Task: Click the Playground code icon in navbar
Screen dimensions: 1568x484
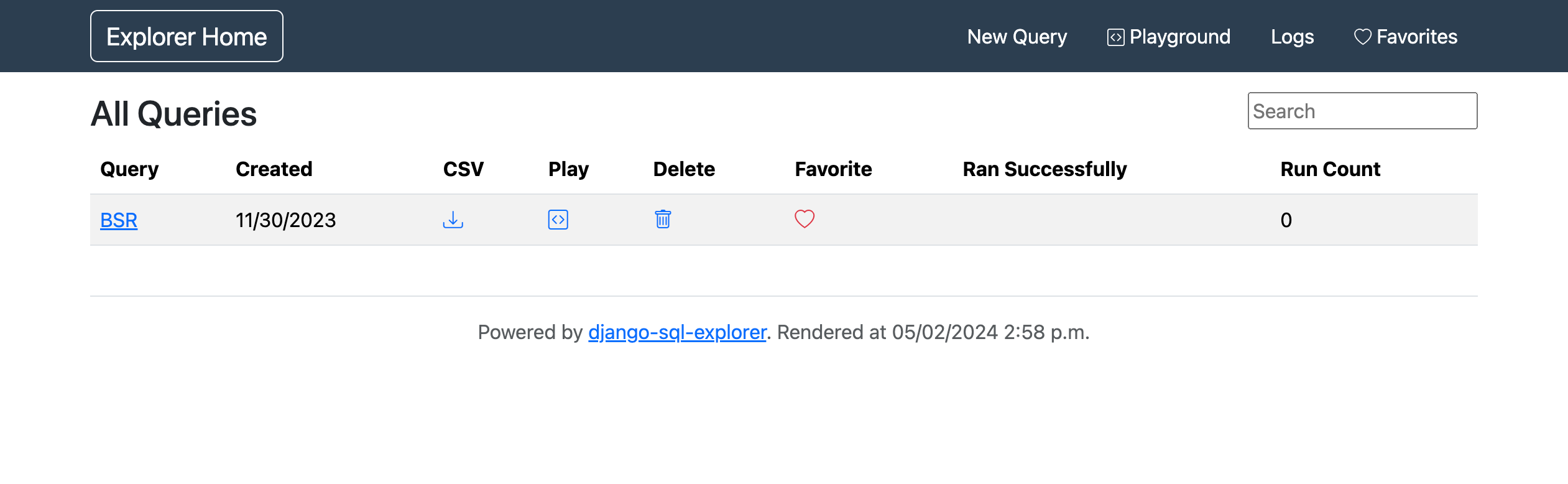Action: coord(1115,37)
